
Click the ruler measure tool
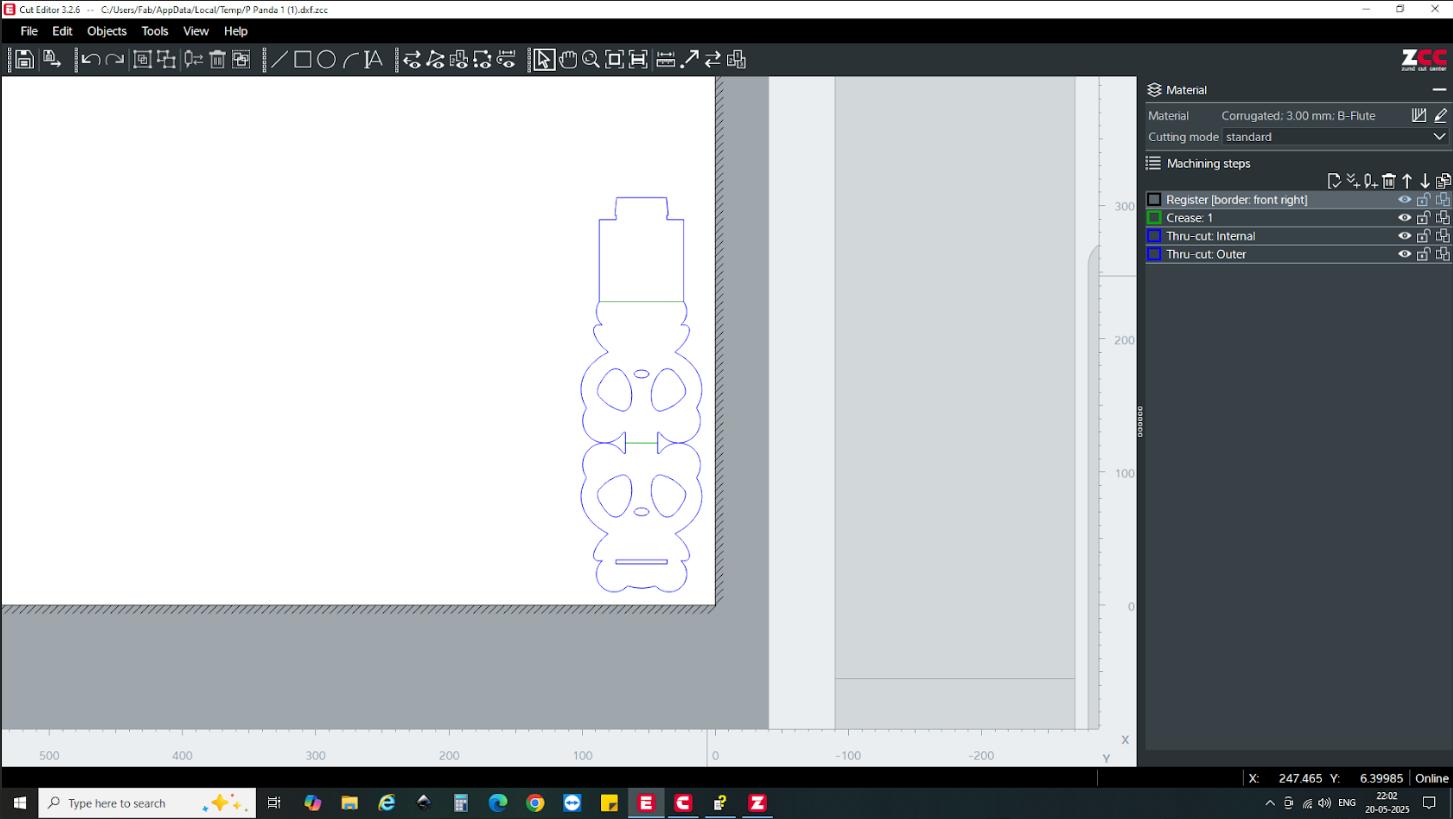(665, 60)
